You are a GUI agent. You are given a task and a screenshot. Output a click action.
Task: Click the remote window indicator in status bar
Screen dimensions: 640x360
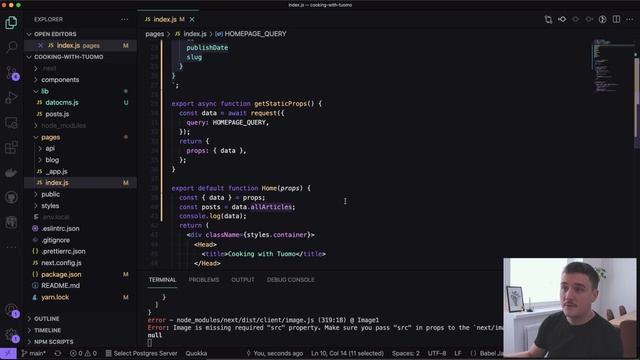point(8,353)
